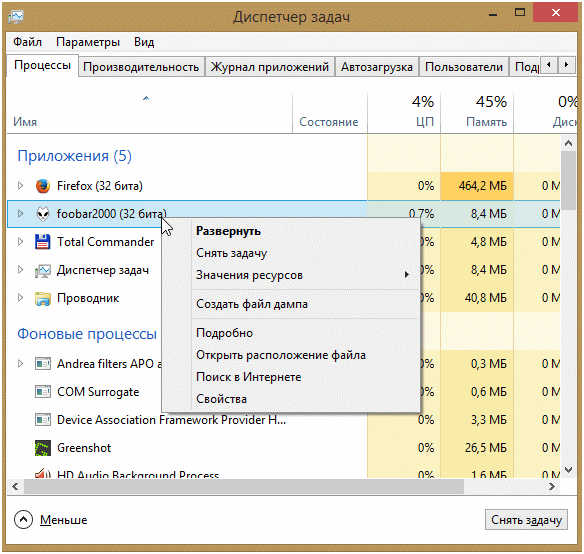The image size is (584, 554).
Task: Click the vertical scrollbar thumb
Action: coord(568,180)
